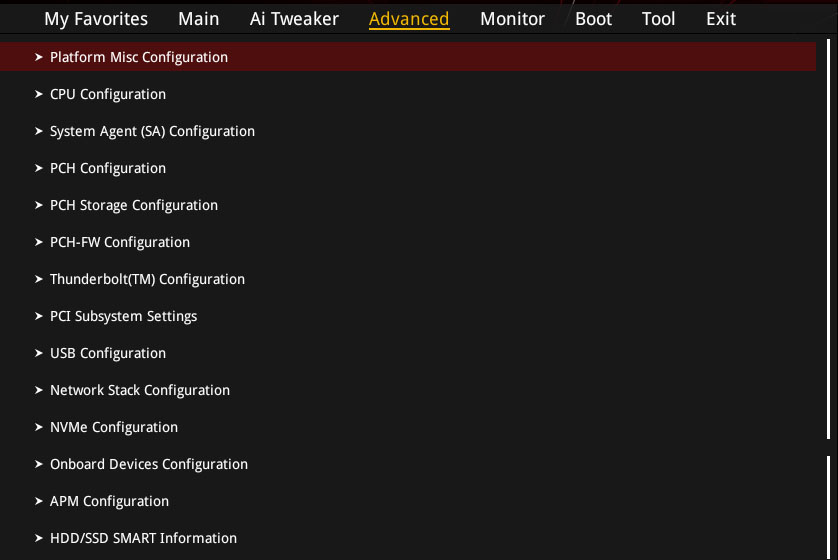838x560 pixels.
Task: Switch to the Main tab
Action: tap(199, 19)
